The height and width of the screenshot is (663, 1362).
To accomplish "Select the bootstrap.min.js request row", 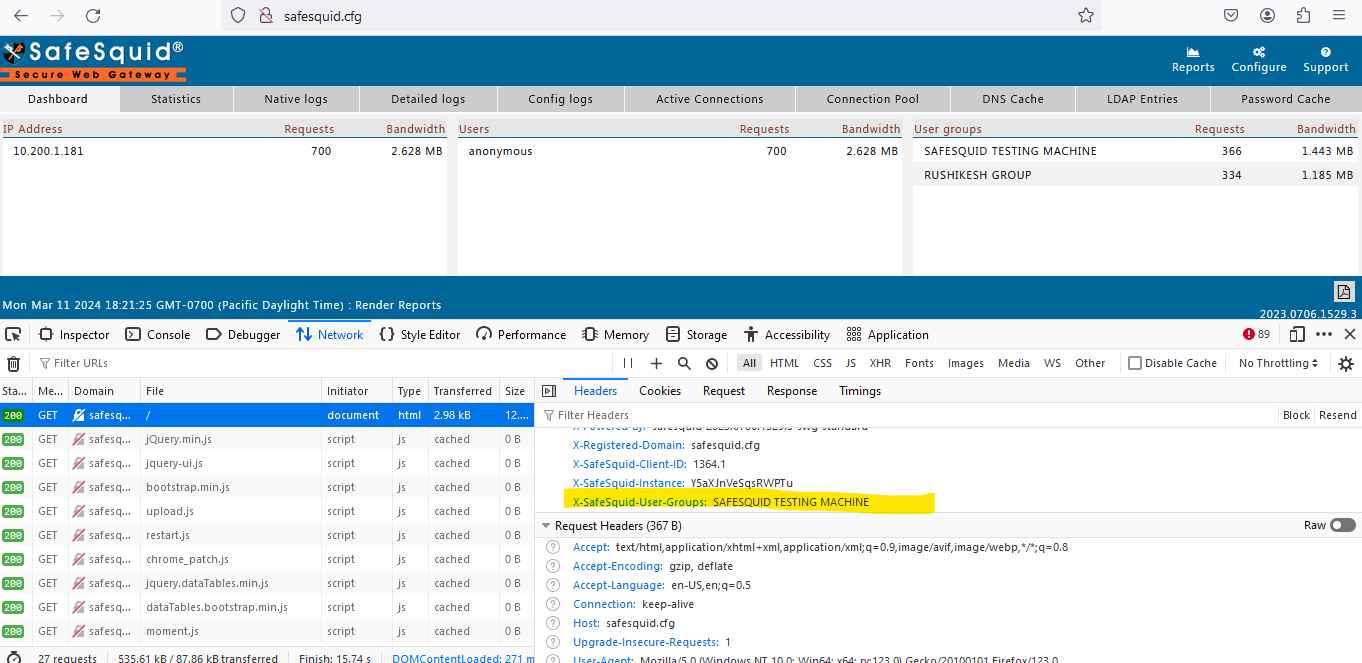I will click(x=267, y=487).
